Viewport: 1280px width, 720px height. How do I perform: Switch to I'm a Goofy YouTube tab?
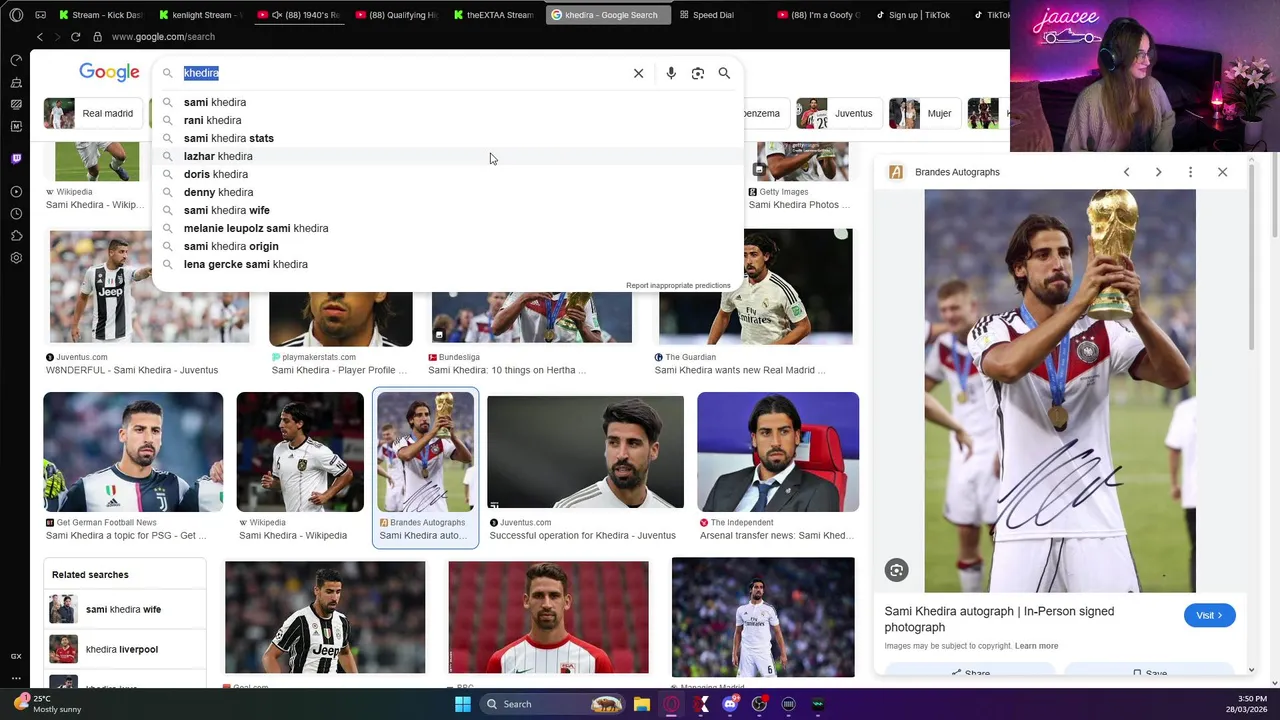pyautogui.click(x=818, y=15)
